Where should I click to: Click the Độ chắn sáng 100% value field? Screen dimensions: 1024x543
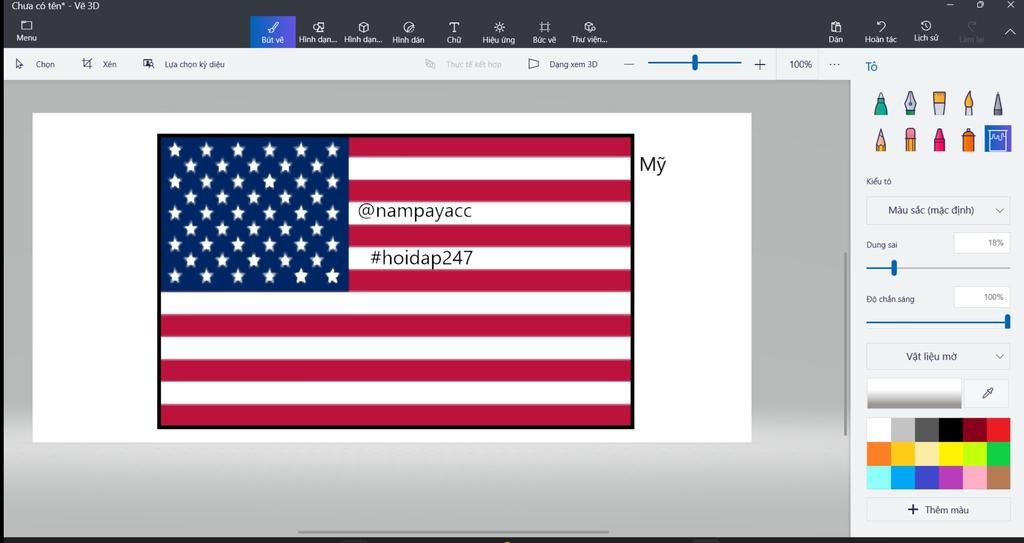click(982, 297)
